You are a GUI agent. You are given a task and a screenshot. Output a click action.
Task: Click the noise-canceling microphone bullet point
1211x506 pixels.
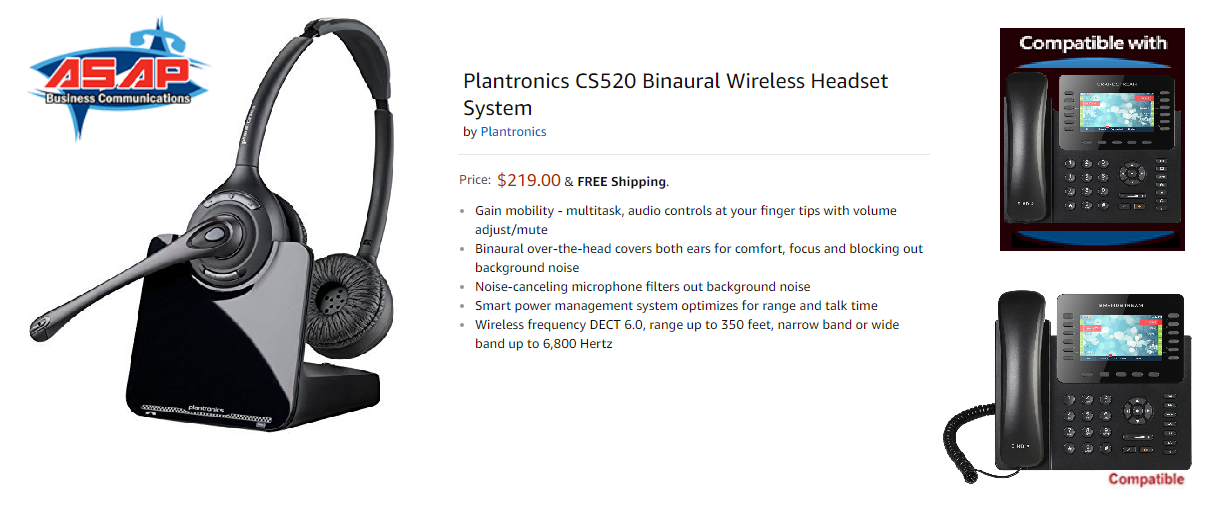coord(643,286)
